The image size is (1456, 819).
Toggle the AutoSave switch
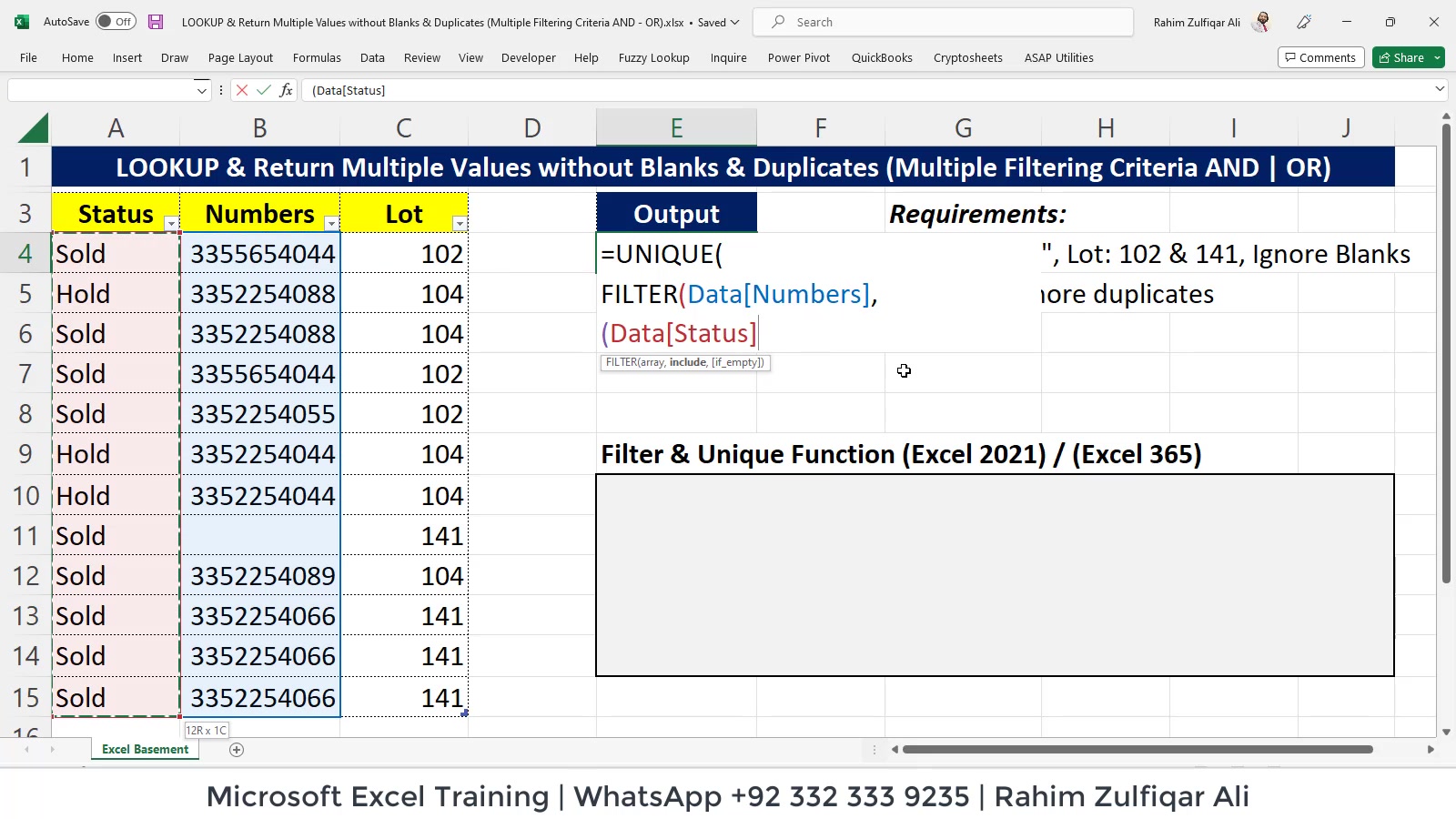116,22
